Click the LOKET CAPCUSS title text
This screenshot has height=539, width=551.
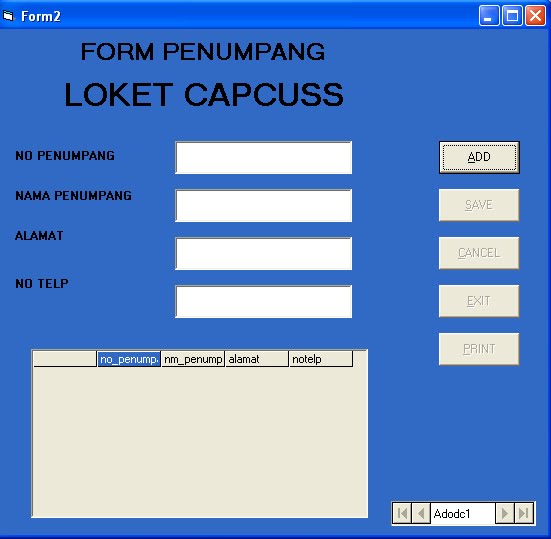click(x=204, y=95)
